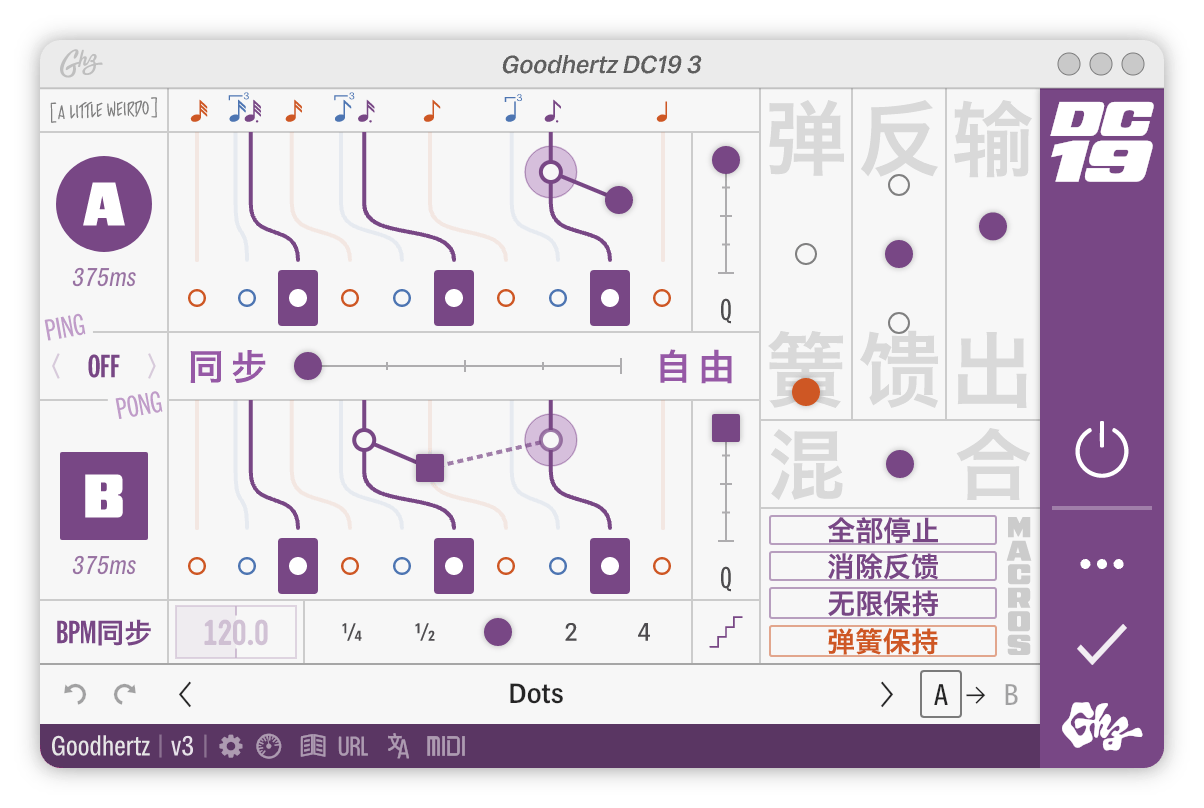Go to previous preset with left chevron
Viewport: 1204px width, 808px height.
(185, 694)
